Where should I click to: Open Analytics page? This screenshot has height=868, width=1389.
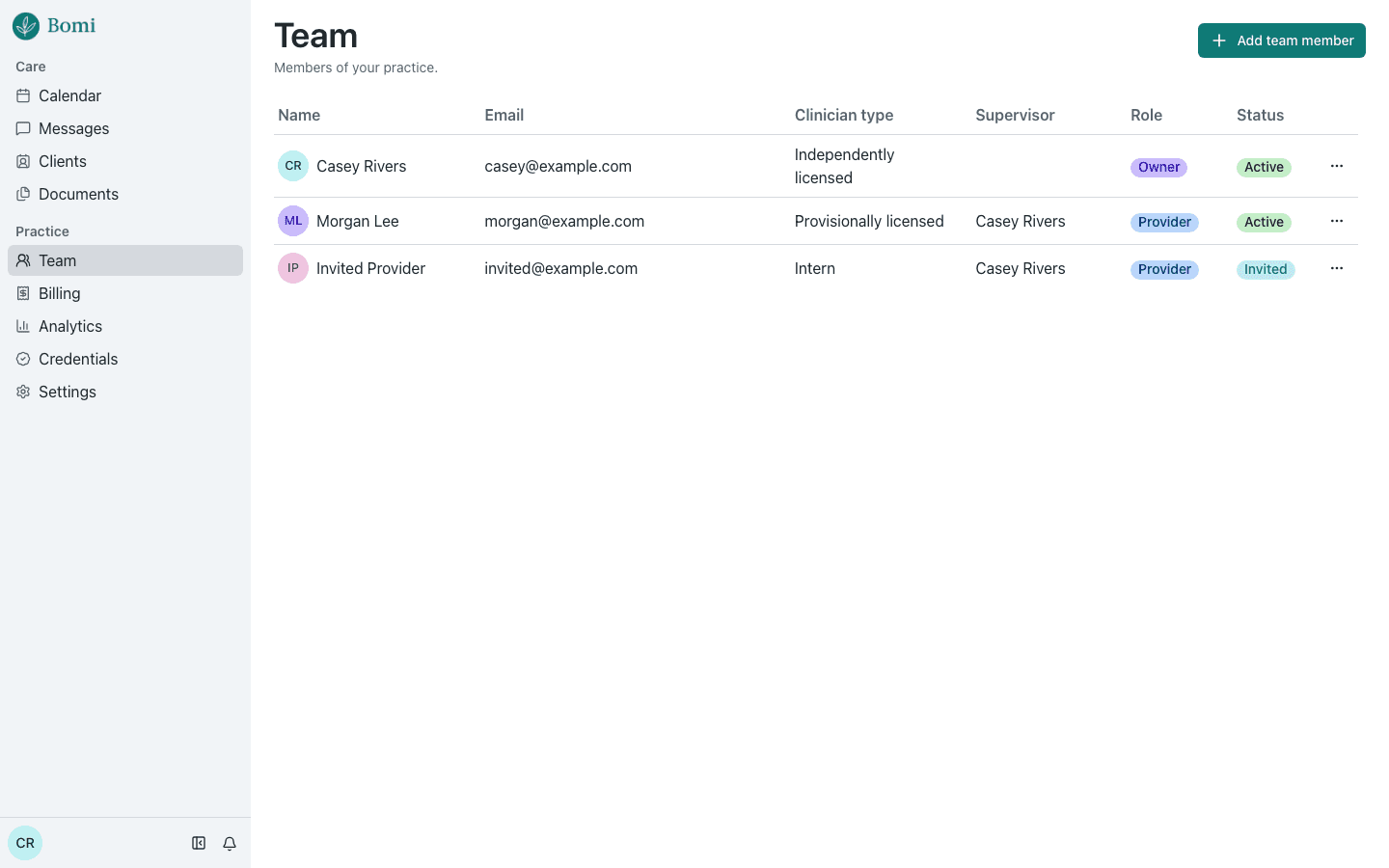125,326
